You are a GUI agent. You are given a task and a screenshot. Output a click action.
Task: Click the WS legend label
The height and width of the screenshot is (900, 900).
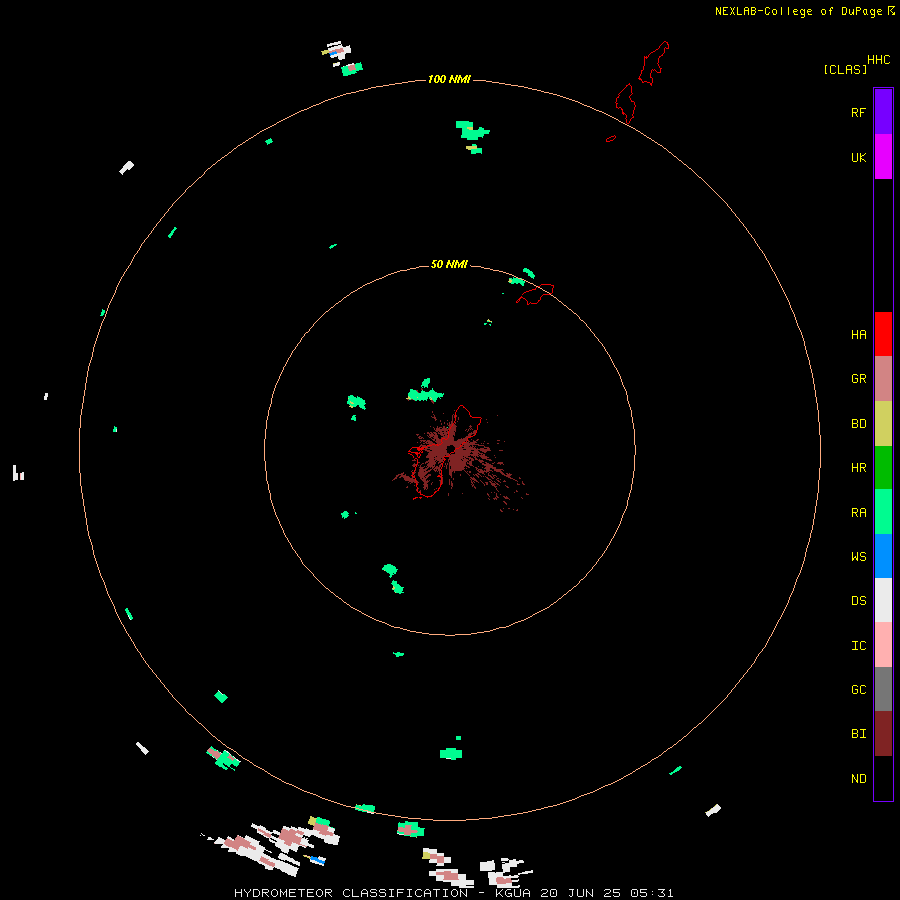[x=858, y=556]
